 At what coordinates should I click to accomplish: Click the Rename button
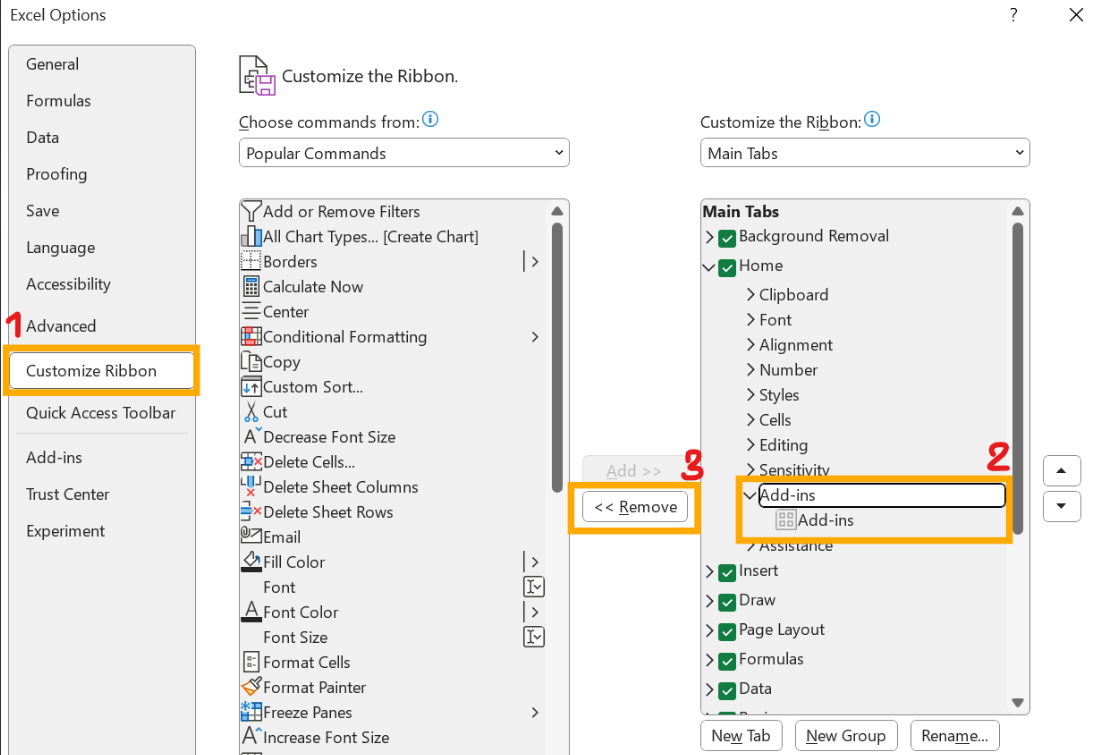[954, 735]
